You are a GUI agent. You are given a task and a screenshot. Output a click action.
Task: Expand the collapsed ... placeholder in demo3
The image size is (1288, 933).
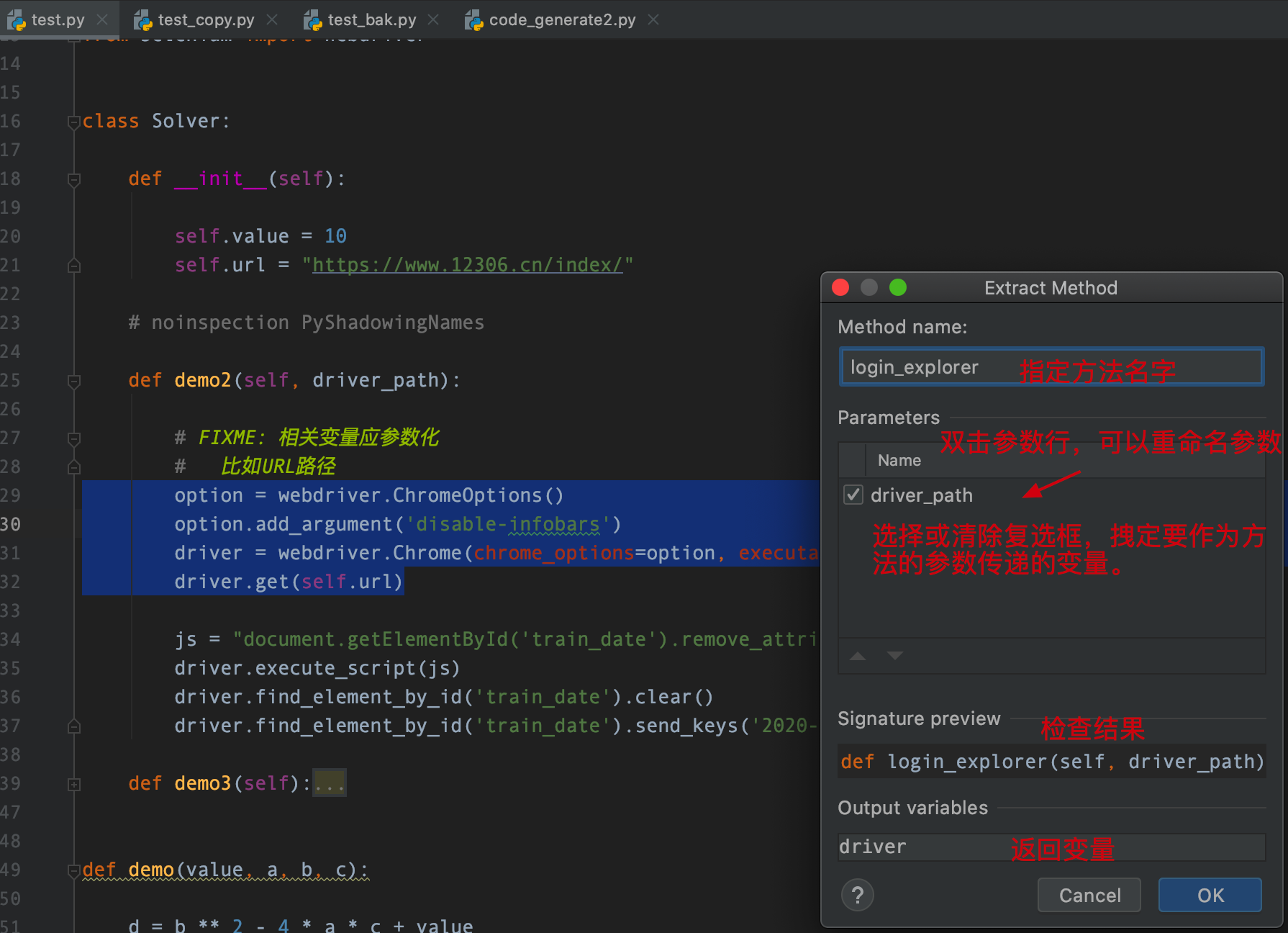pyautogui.click(x=330, y=783)
